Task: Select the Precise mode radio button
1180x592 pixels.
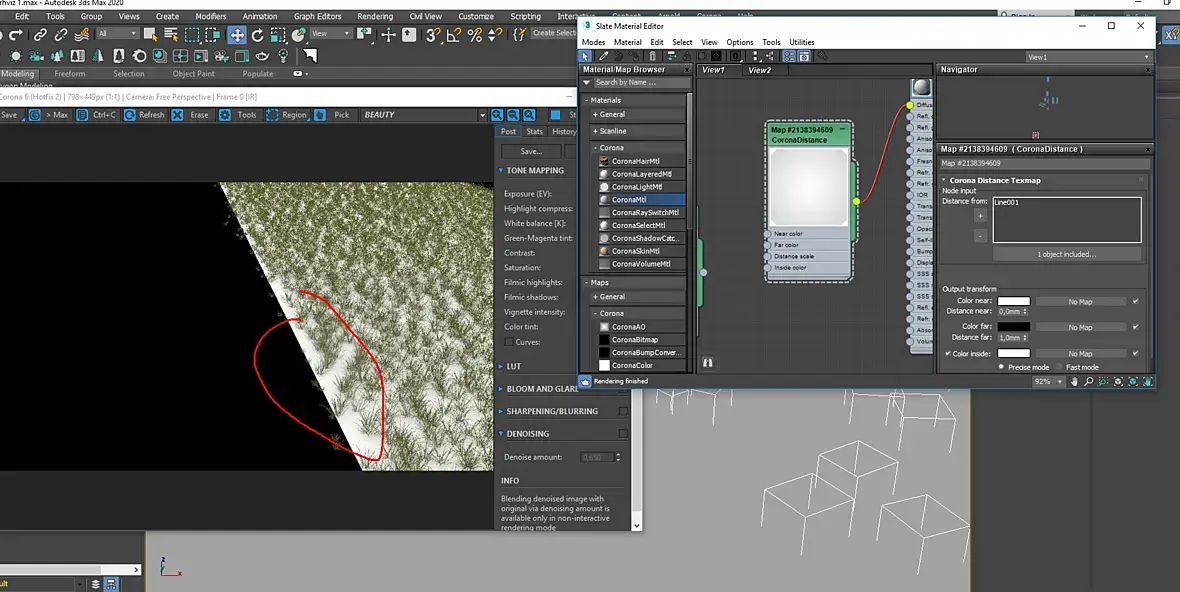Action: coord(1001,367)
